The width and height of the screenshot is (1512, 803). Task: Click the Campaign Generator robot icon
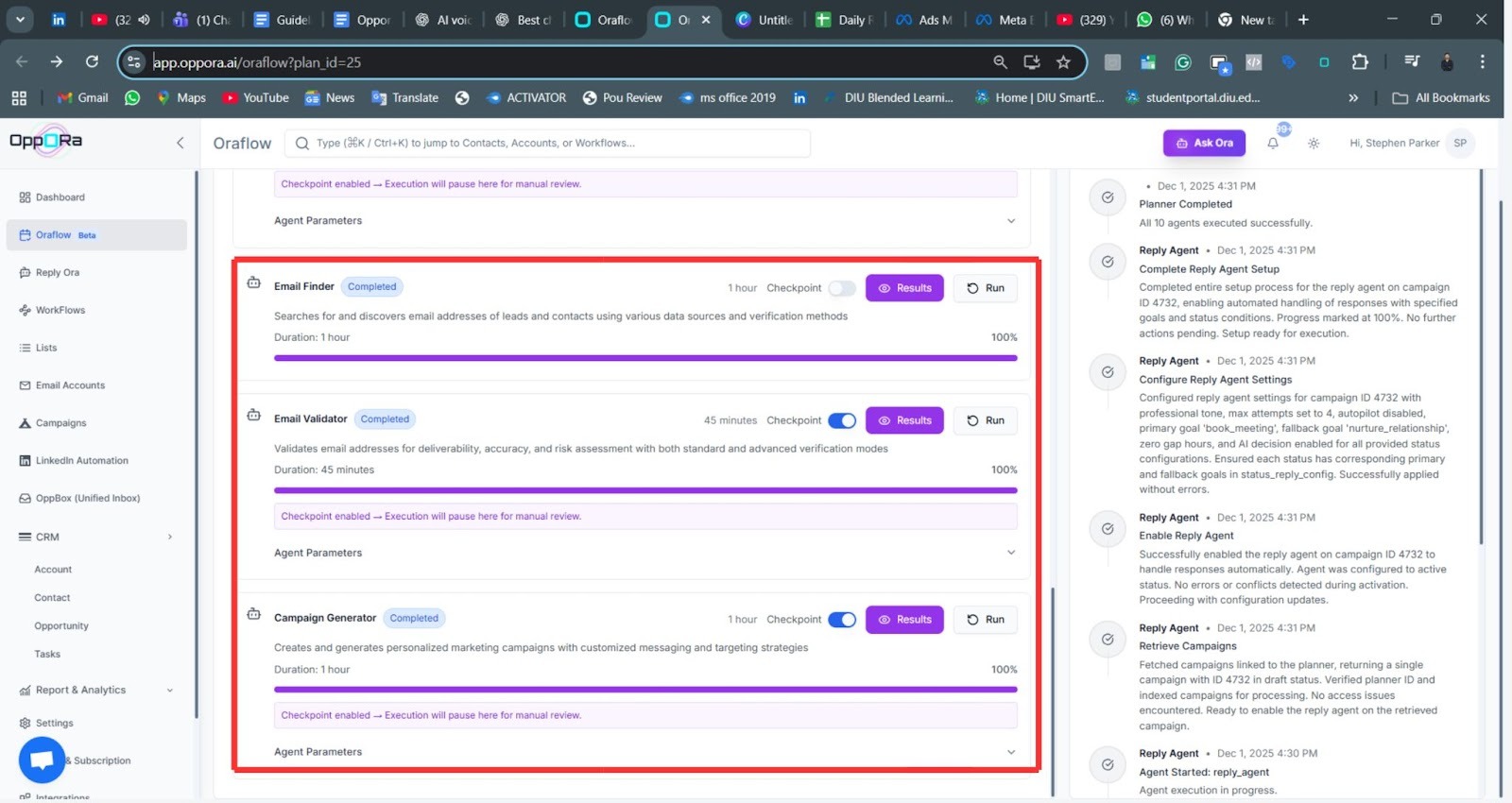click(x=253, y=615)
